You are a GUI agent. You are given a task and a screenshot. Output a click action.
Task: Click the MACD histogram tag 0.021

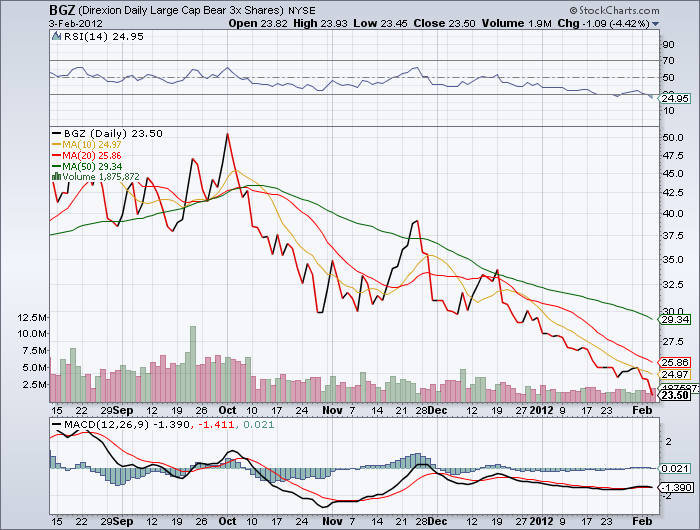pos(675,468)
